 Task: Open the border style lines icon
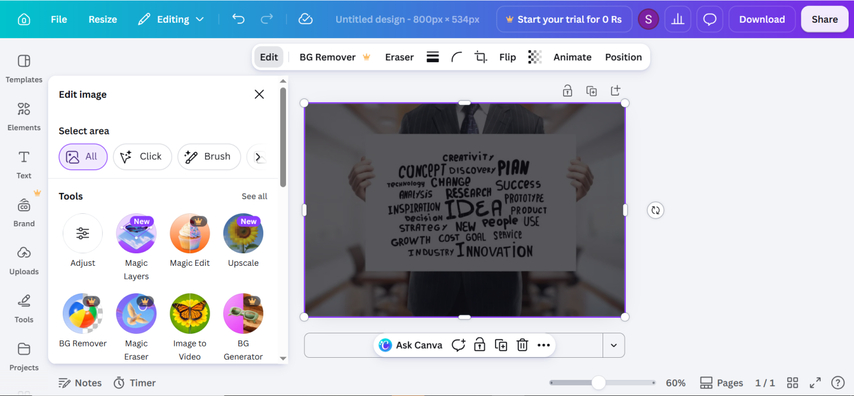433,57
